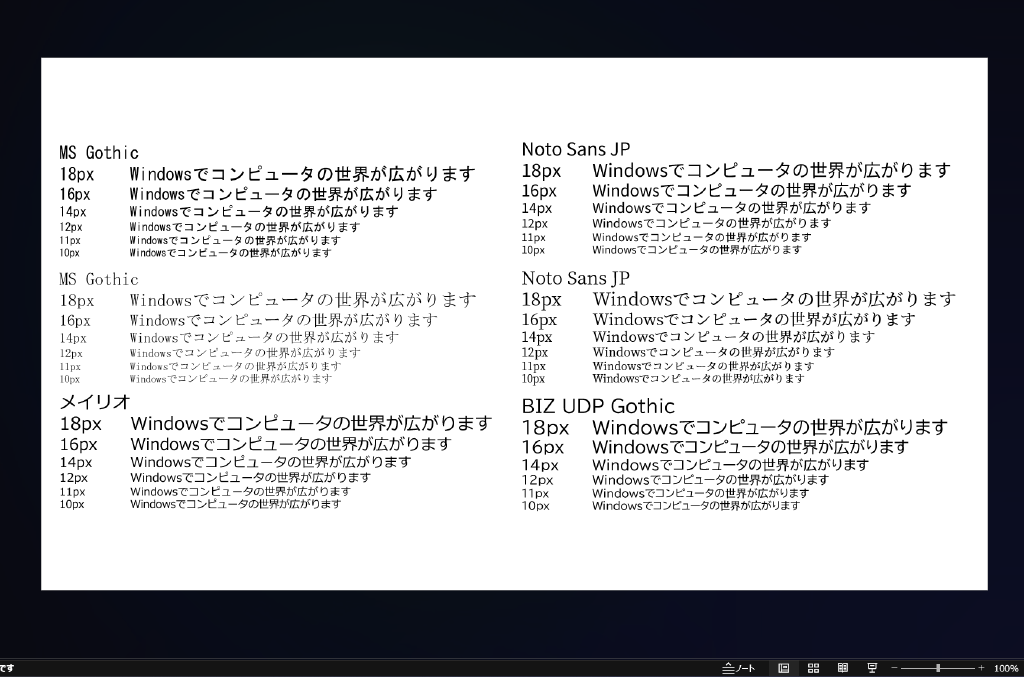Select the MS Gothic heading on the slide

[98, 152]
